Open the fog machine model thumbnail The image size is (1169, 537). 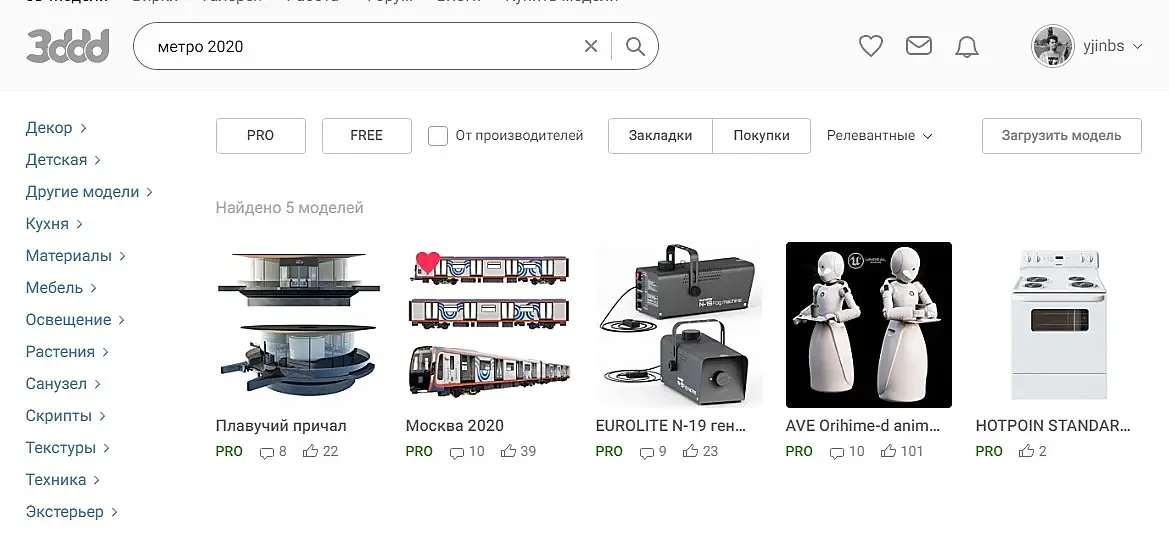678,324
